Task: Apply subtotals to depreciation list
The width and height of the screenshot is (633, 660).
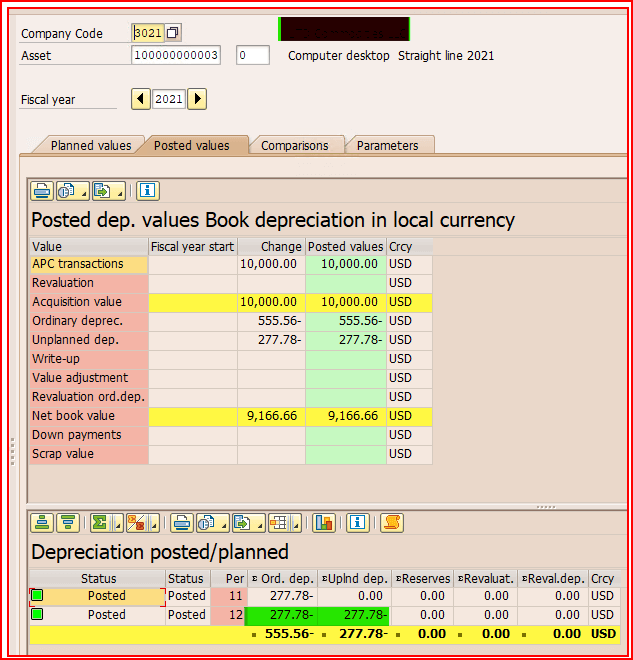Action: click(136, 523)
